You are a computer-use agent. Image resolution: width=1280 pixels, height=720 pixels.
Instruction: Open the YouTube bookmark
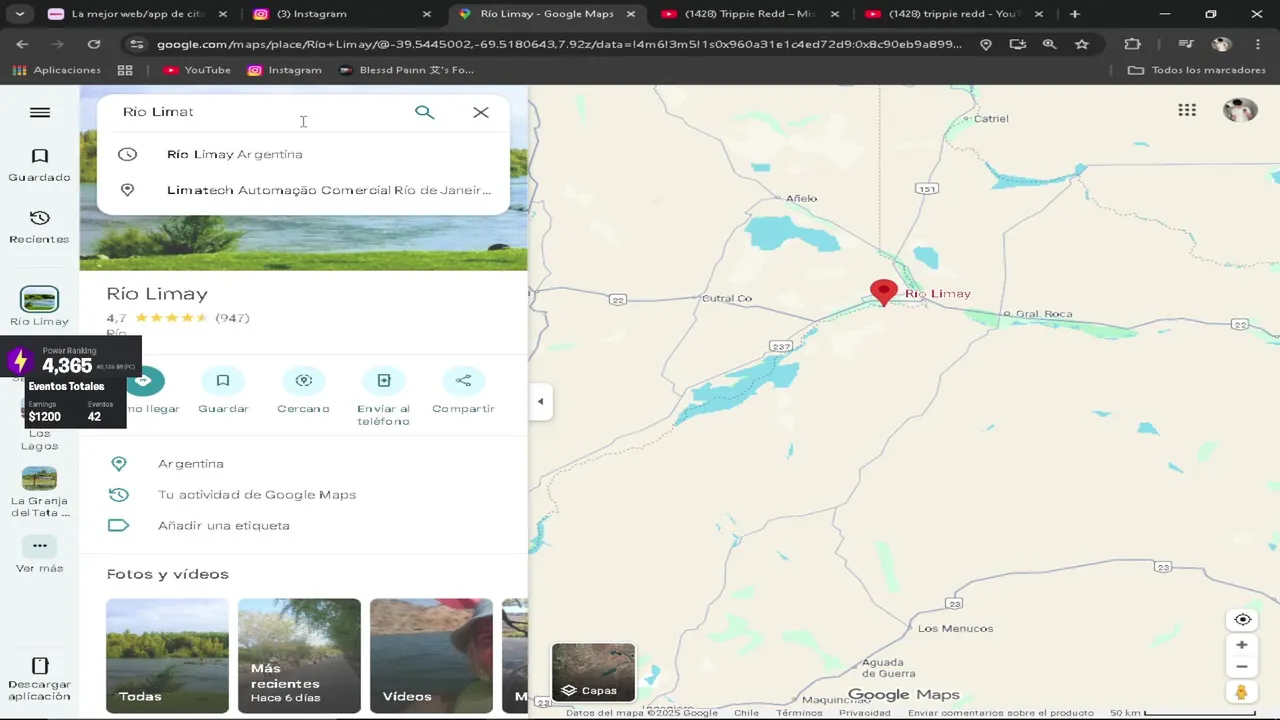coord(197,70)
